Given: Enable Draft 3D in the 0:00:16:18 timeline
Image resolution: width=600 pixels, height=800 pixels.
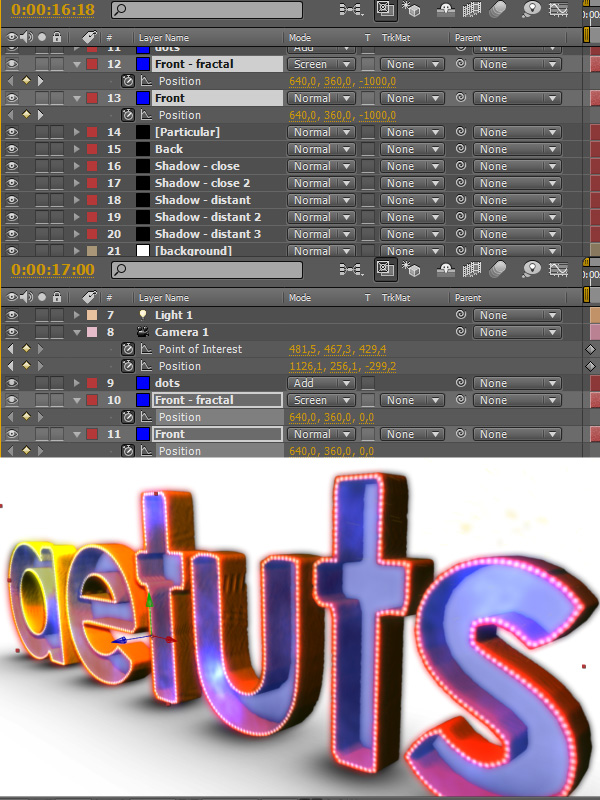Looking at the screenshot, I should (411, 10).
